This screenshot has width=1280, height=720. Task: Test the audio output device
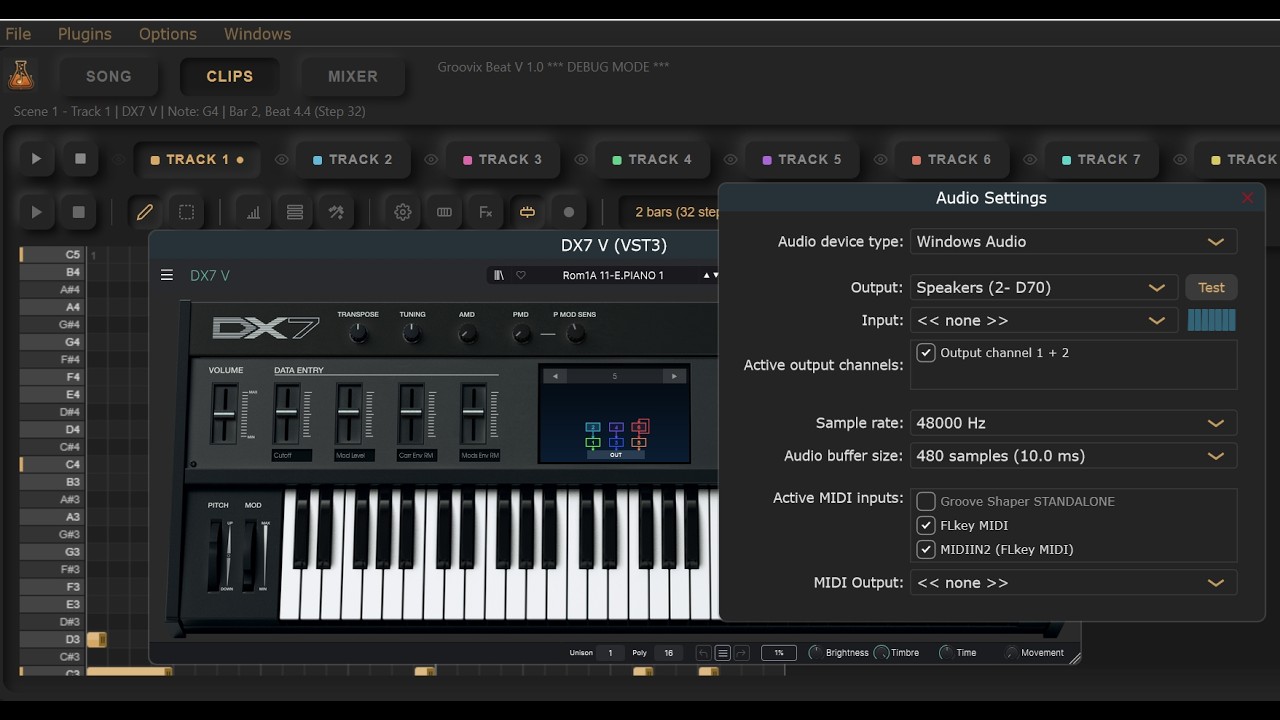pyautogui.click(x=1211, y=288)
